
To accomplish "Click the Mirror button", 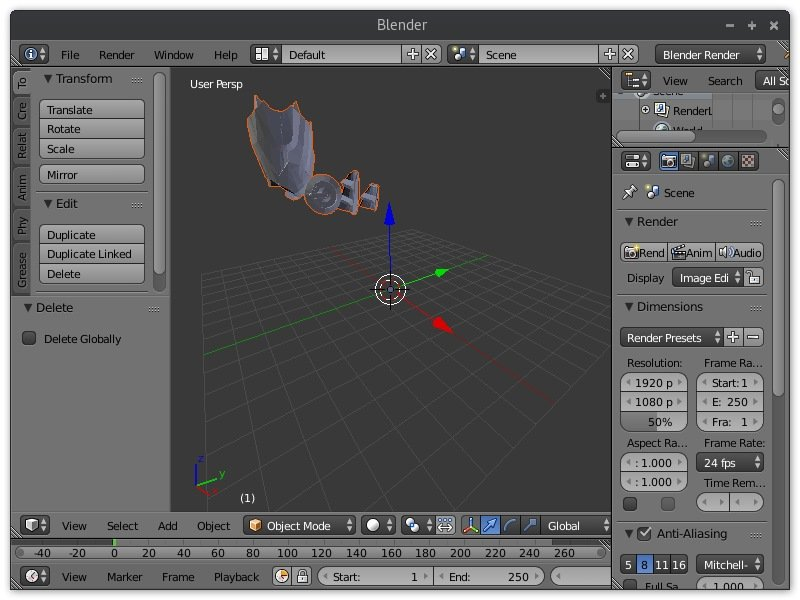I will 92,174.
